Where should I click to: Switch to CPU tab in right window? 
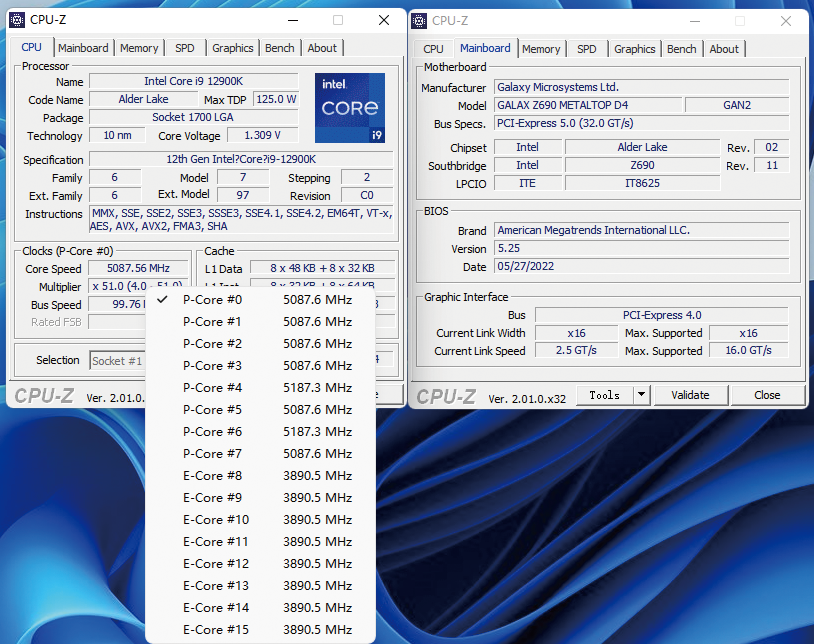(x=433, y=49)
